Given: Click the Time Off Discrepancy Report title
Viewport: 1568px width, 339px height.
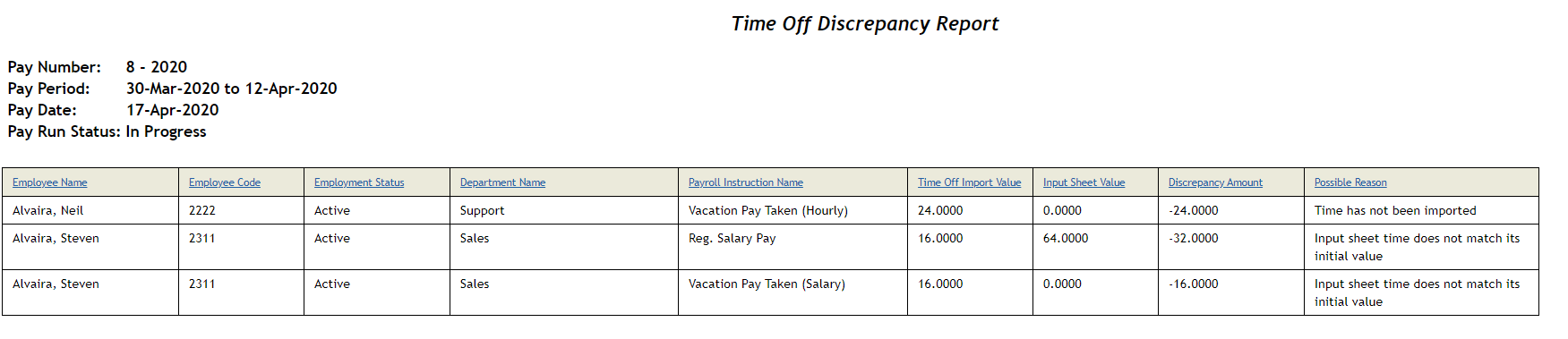Looking at the screenshot, I should [x=864, y=24].
